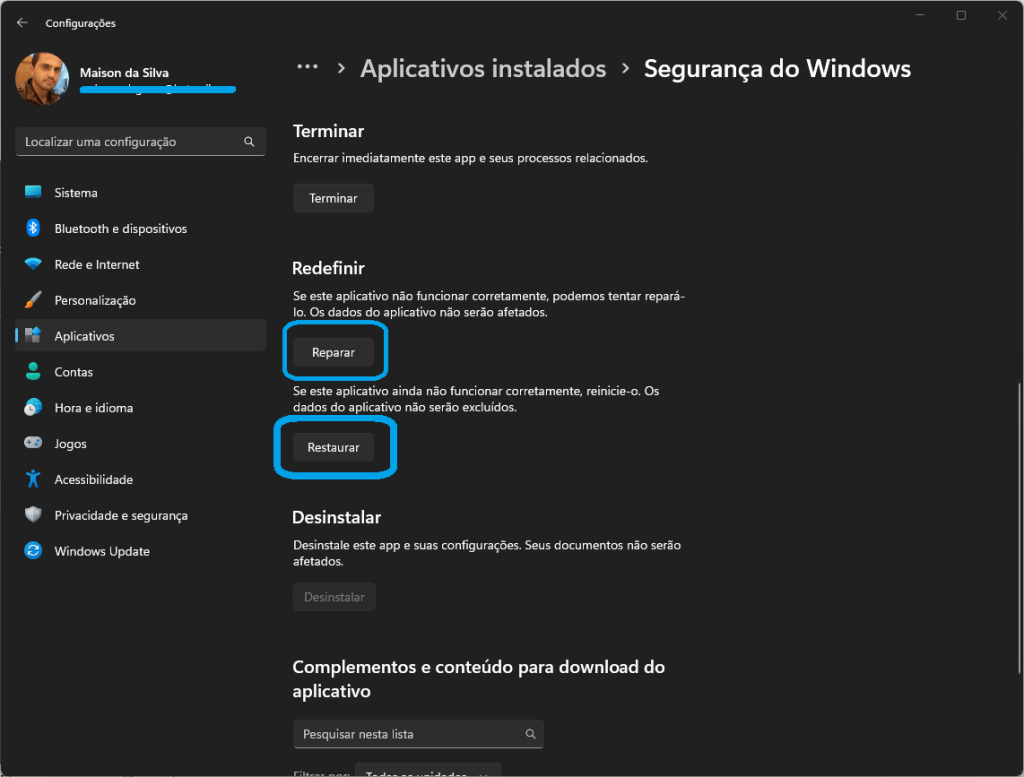
Task: Click the Contas person icon
Action: [33, 372]
